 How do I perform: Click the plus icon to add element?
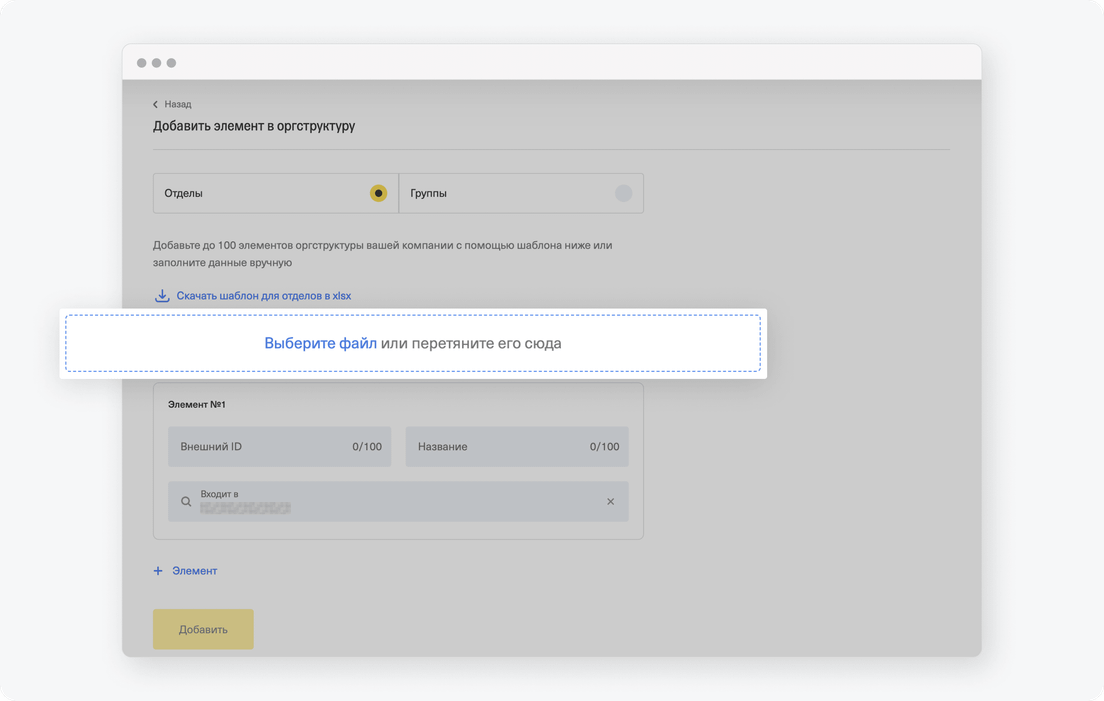pos(158,571)
